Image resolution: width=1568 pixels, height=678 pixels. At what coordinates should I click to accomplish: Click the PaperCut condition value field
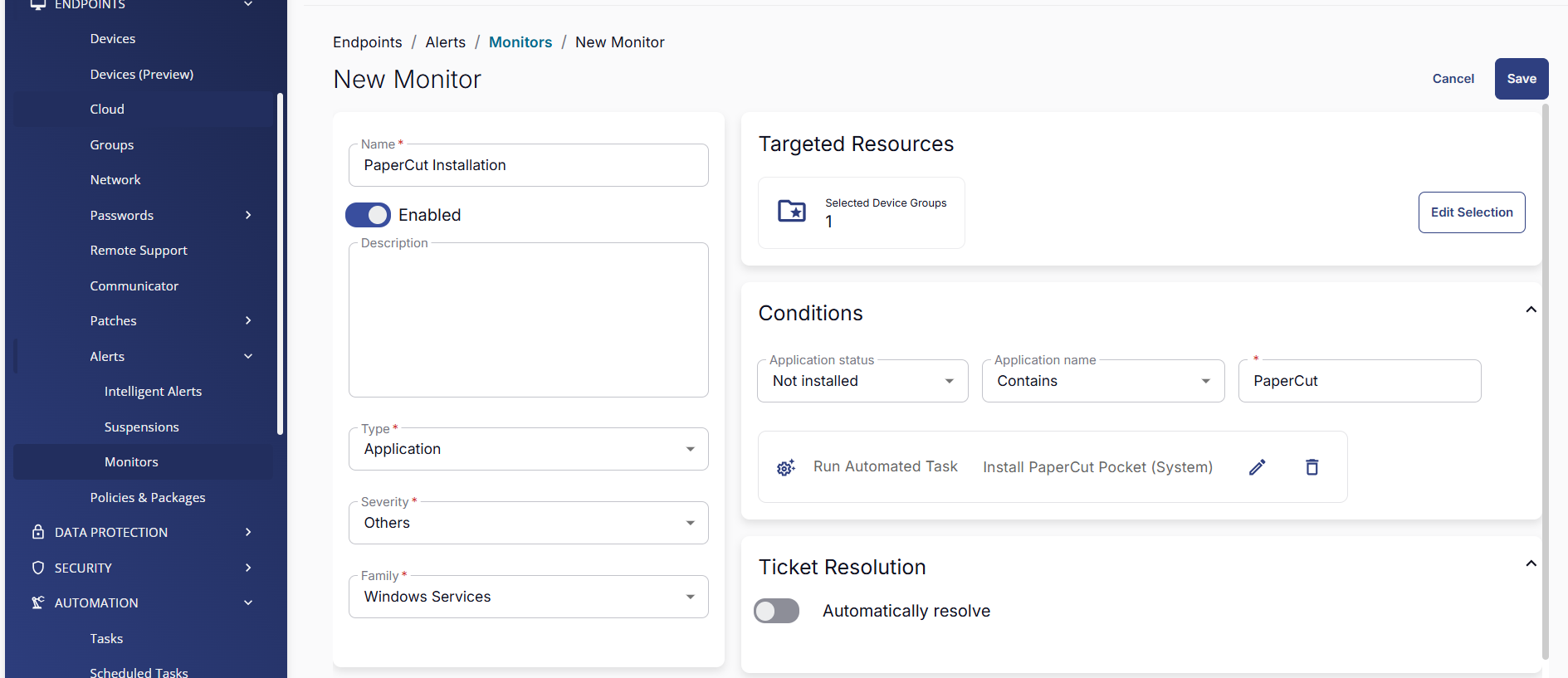point(1360,381)
